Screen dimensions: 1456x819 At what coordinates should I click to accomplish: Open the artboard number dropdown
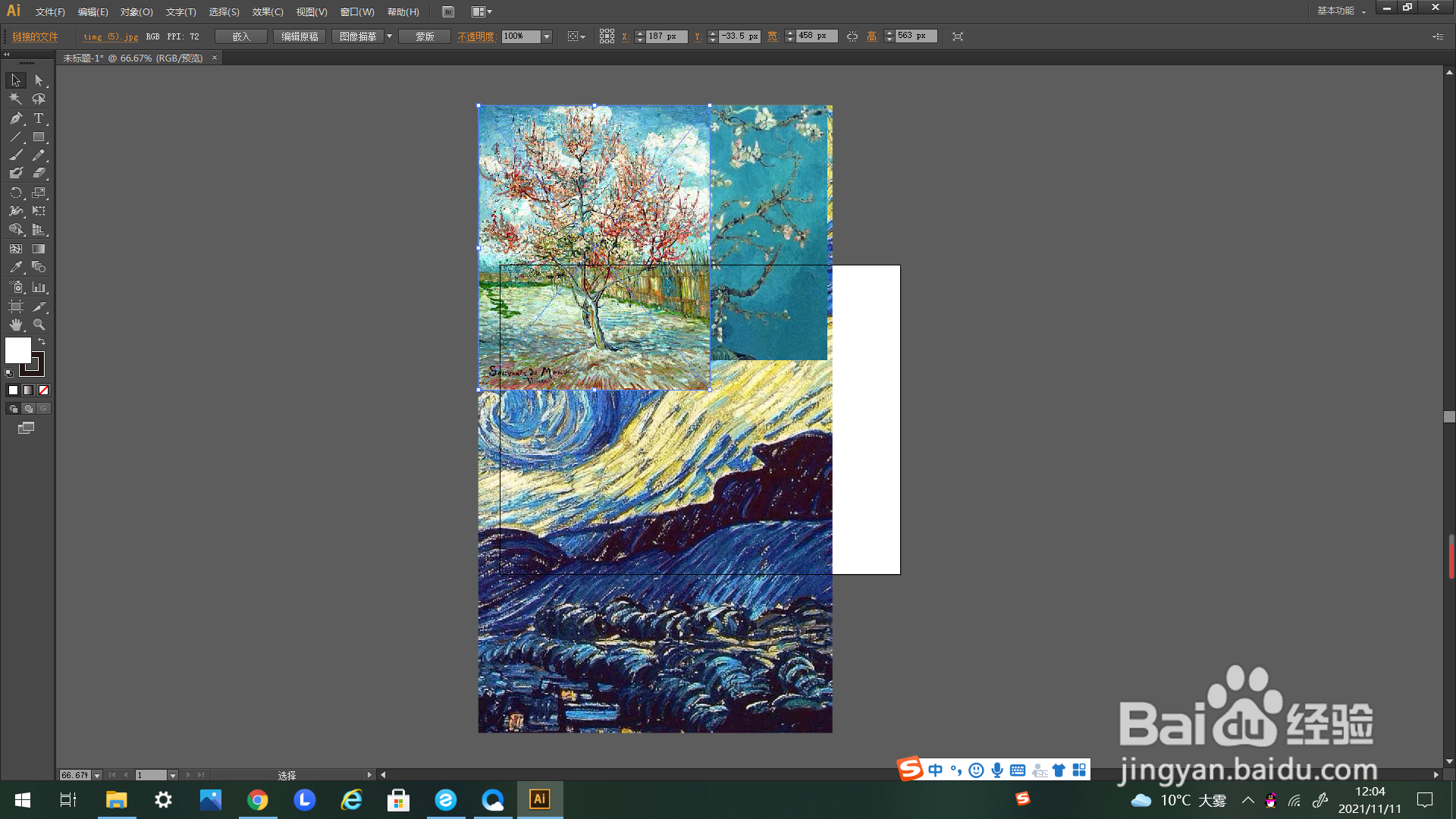[173, 775]
